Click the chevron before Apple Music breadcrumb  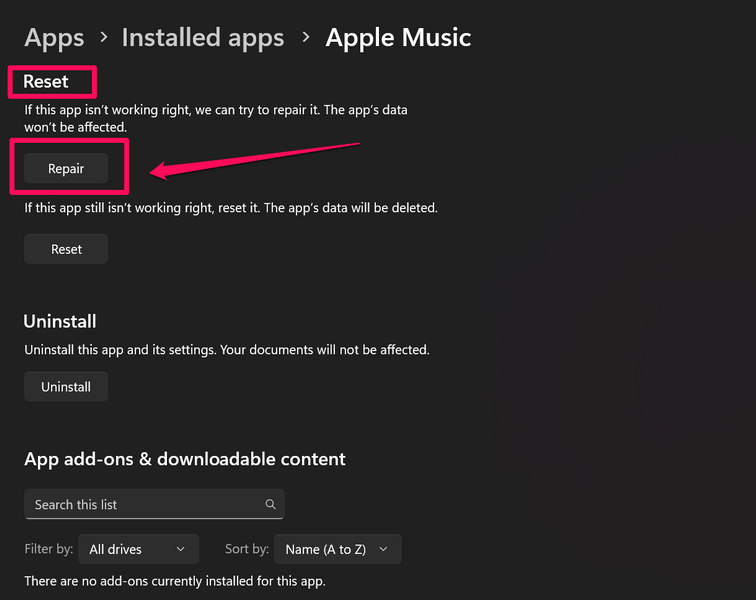[304, 38]
